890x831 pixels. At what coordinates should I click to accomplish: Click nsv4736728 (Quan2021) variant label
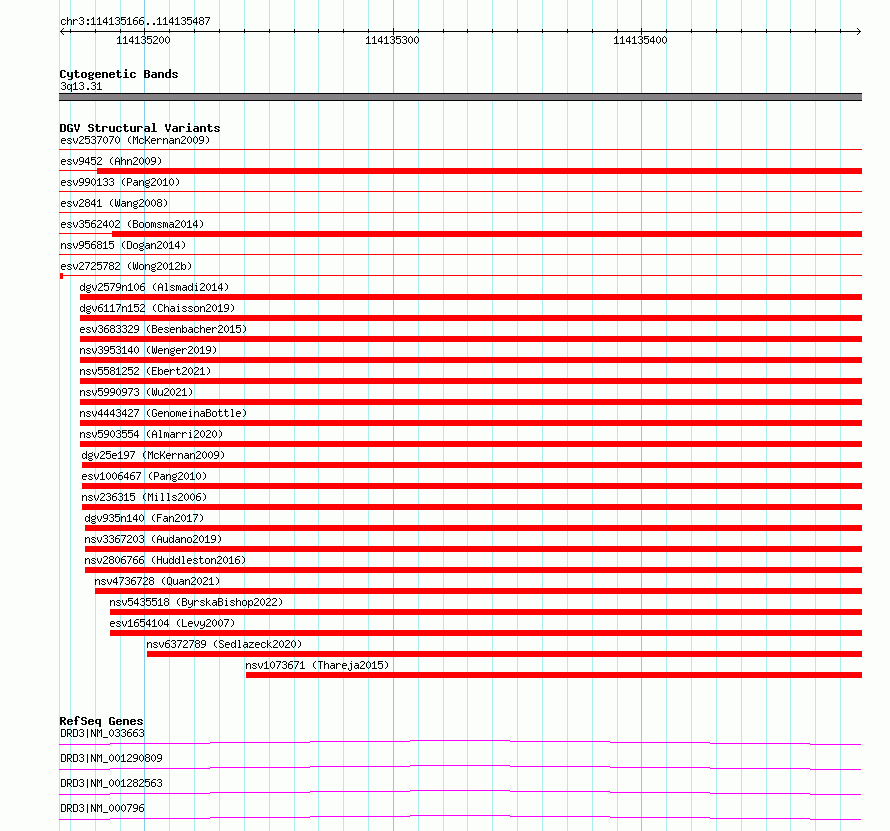click(157, 581)
